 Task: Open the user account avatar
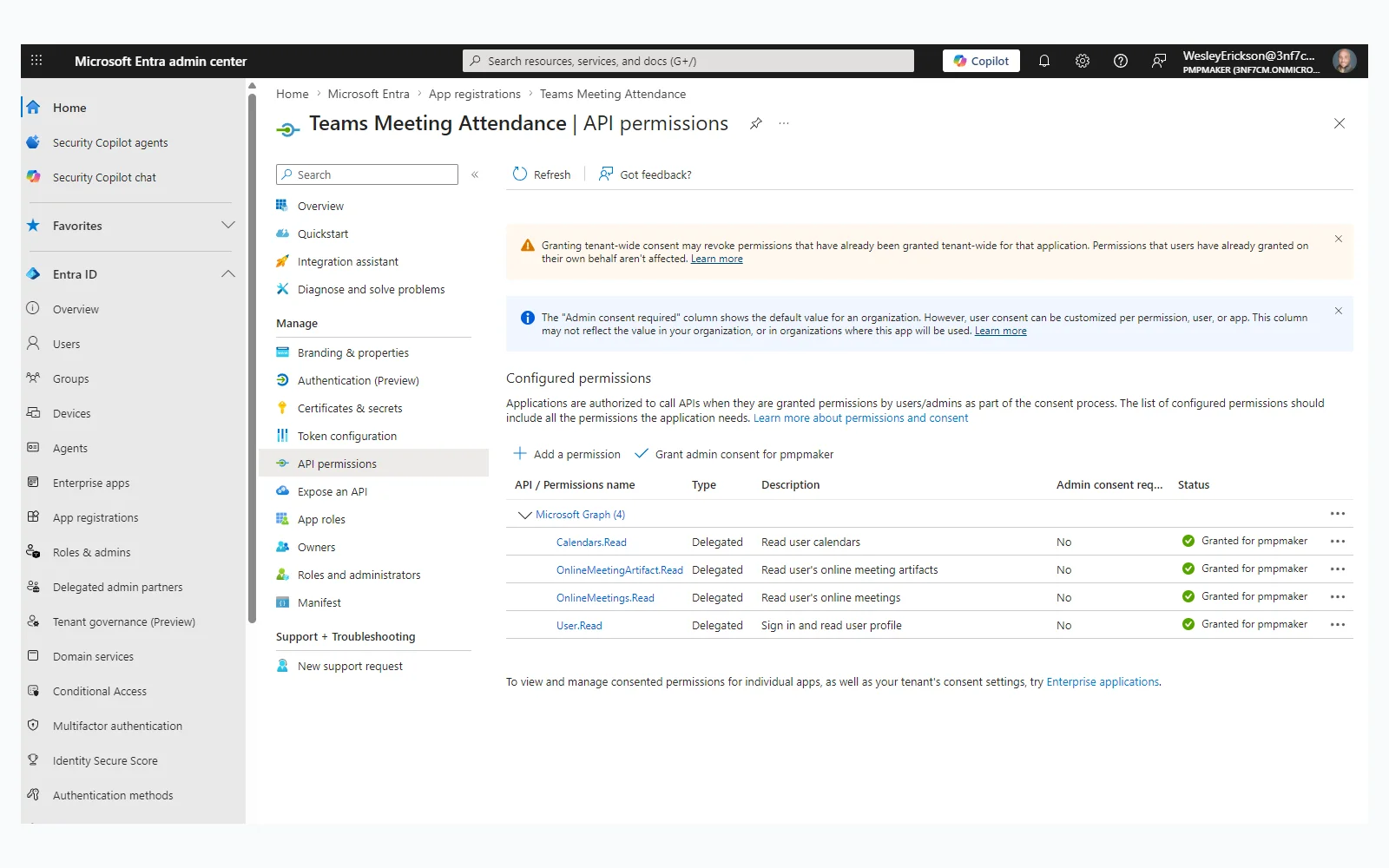point(1344,61)
